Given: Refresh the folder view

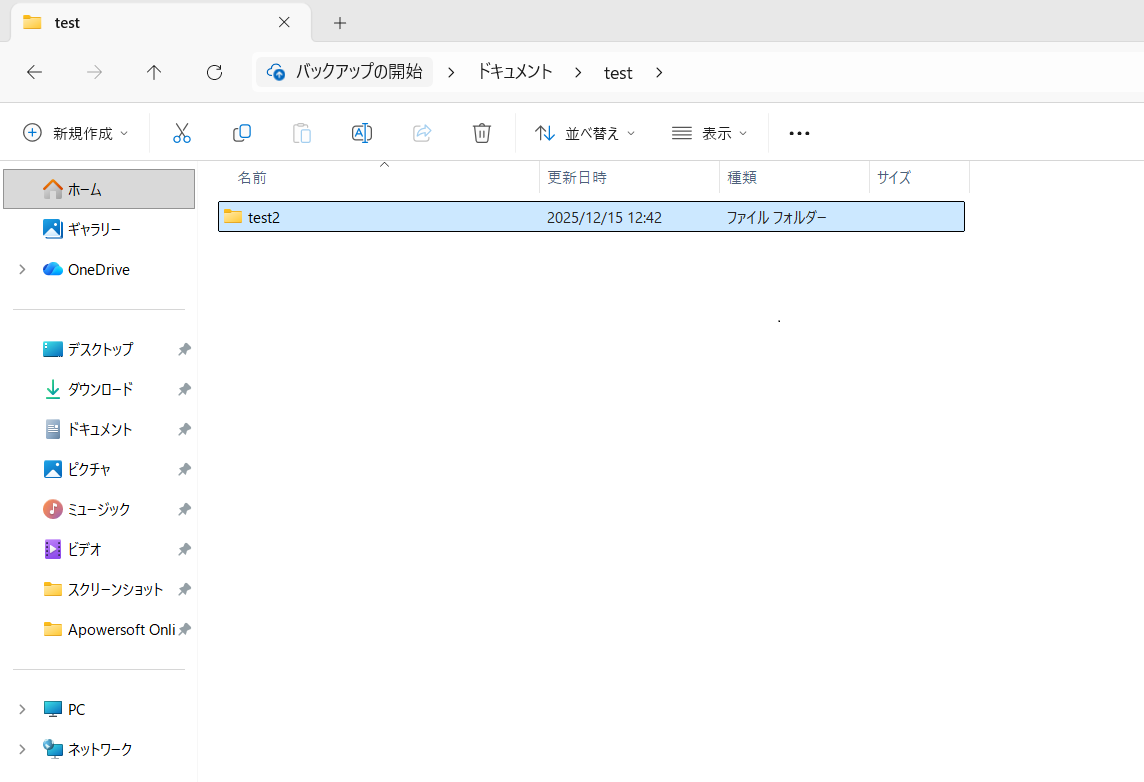Looking at the screenshot, I should (x=214, y=72).
